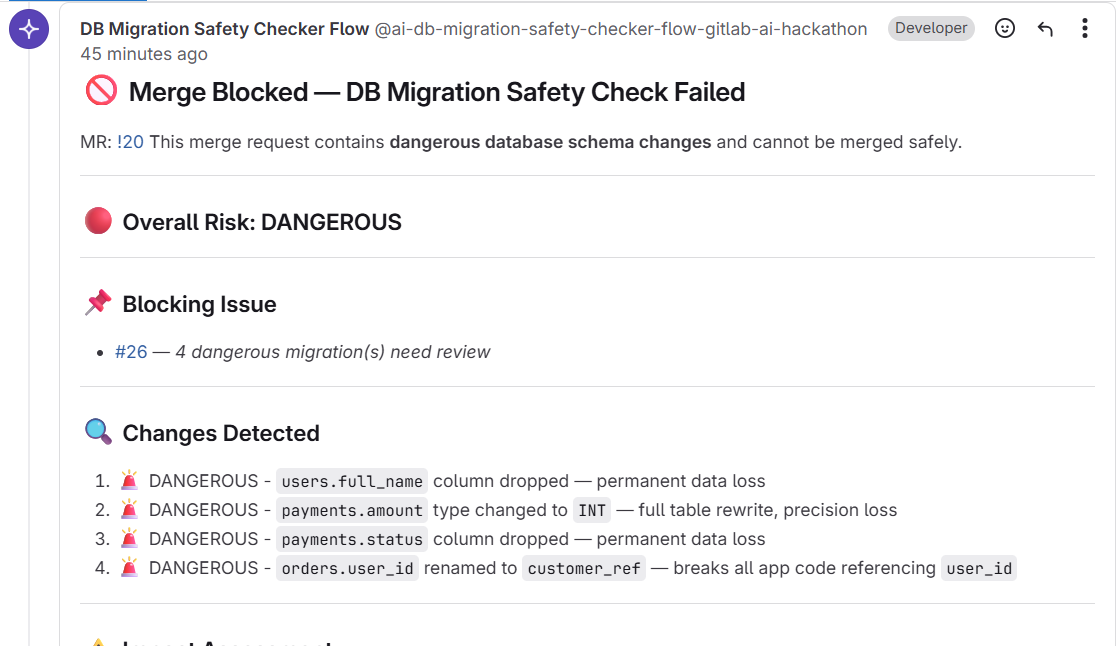Add an emoji reaction to the comment
The width and height of the screenshot is (1116, 652).
(x=1005, y=29)
